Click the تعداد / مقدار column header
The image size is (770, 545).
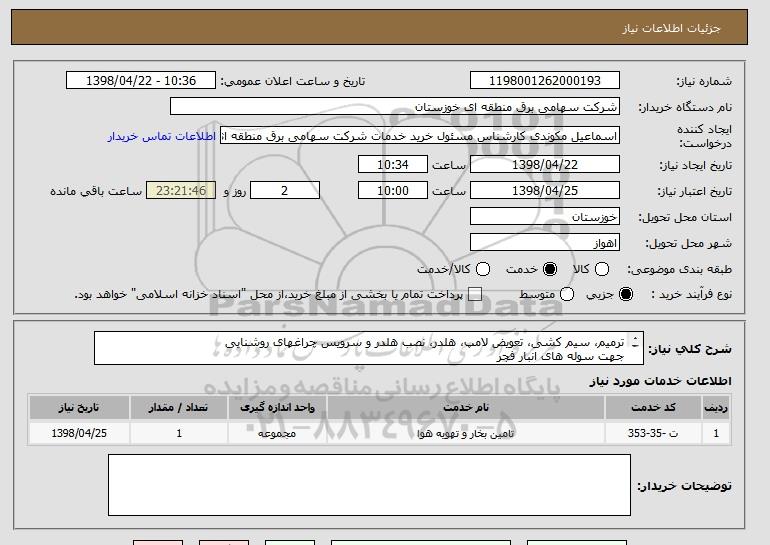pos(179,408)
